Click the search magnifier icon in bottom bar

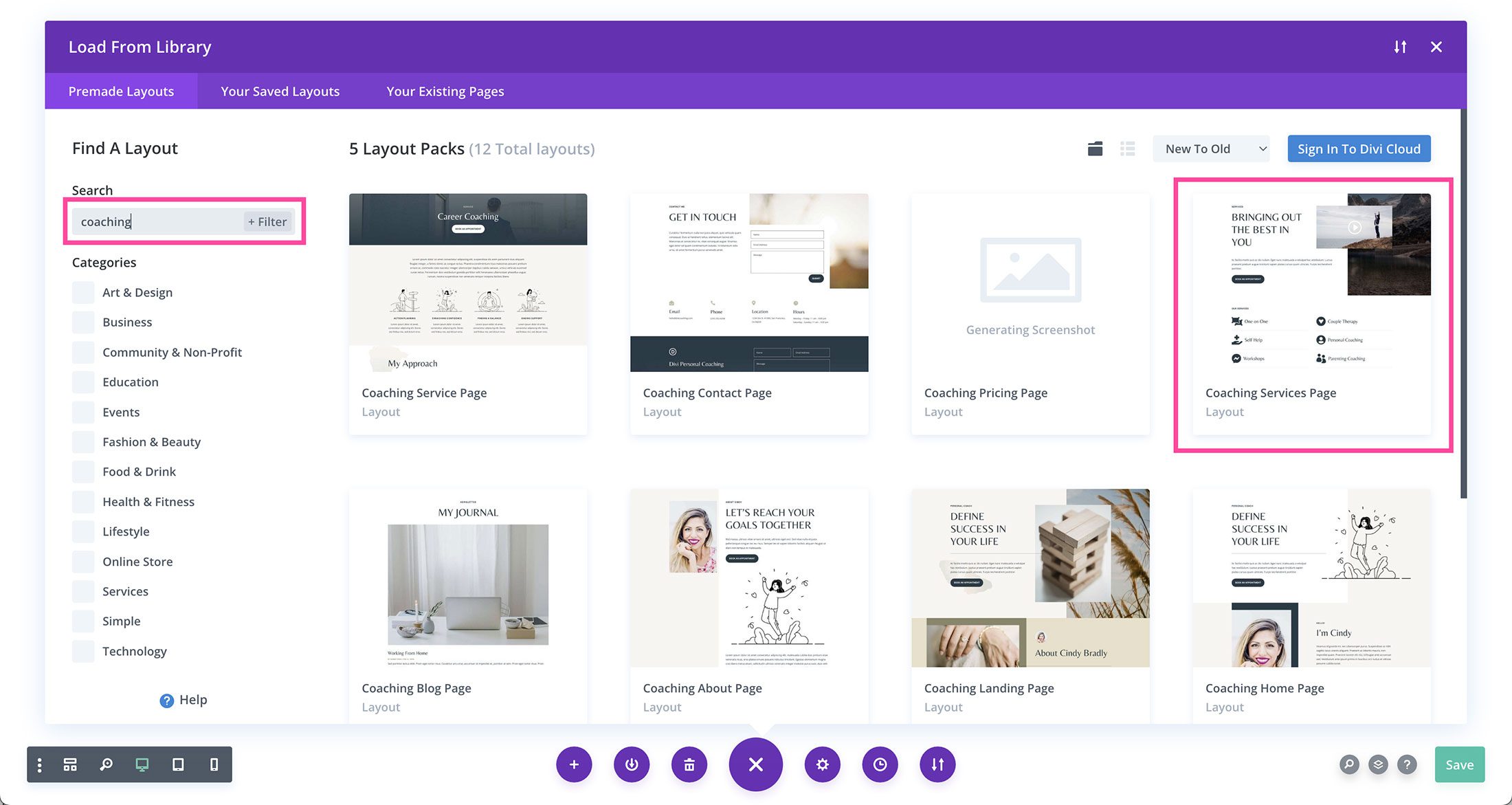click(105, 764)
